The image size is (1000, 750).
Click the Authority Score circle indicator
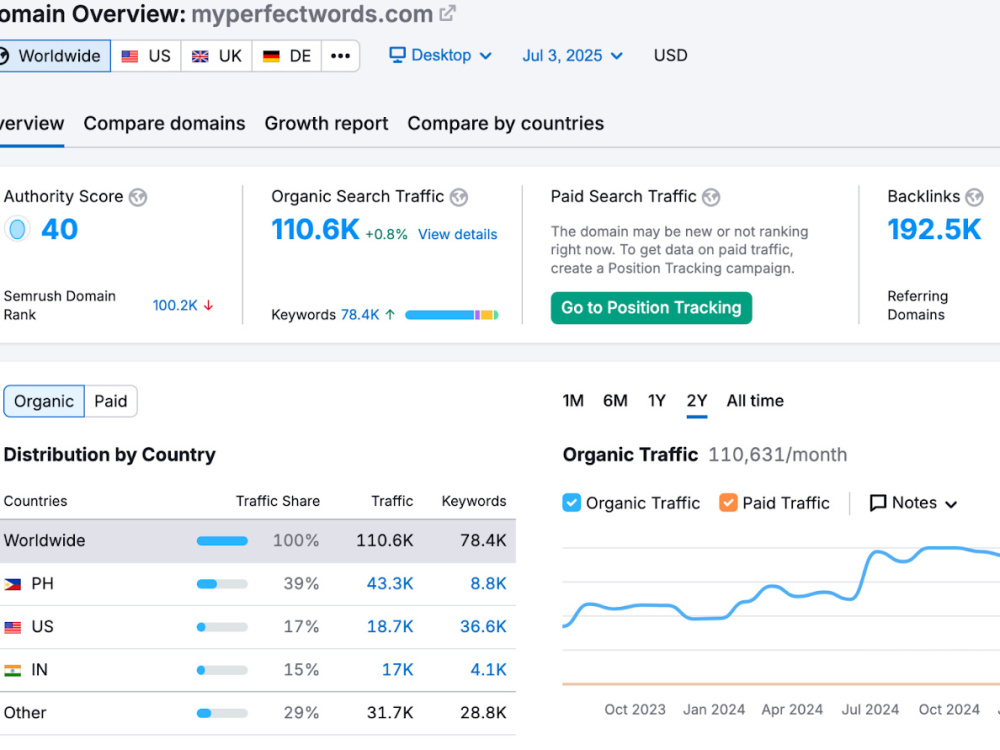18,229
